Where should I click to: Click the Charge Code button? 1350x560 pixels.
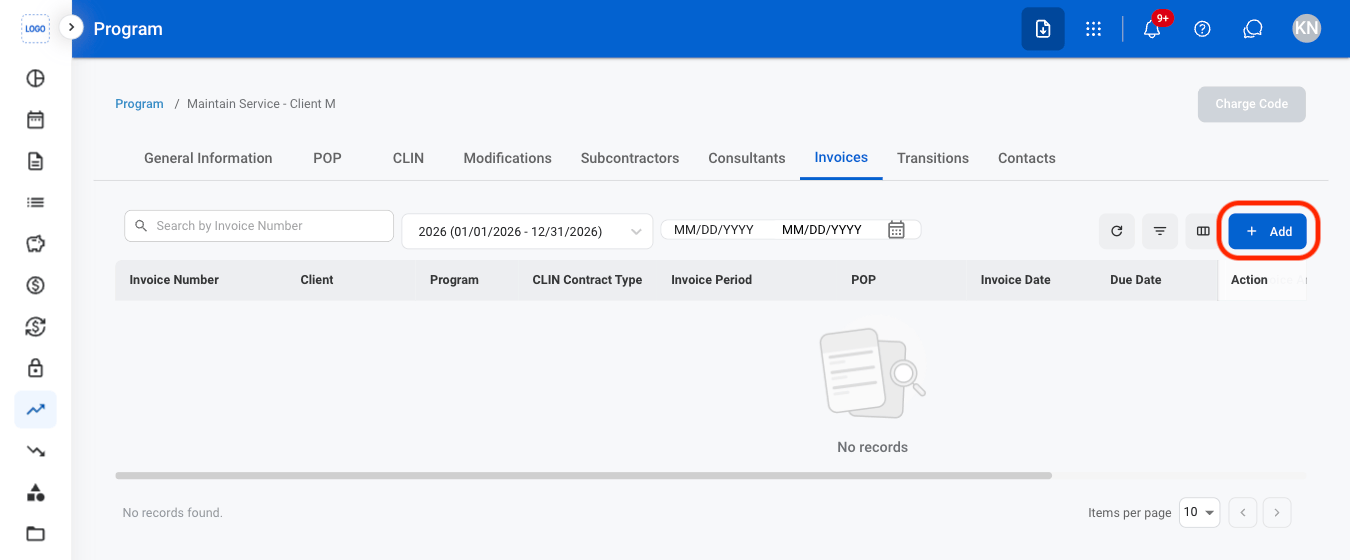(1252, 104)
